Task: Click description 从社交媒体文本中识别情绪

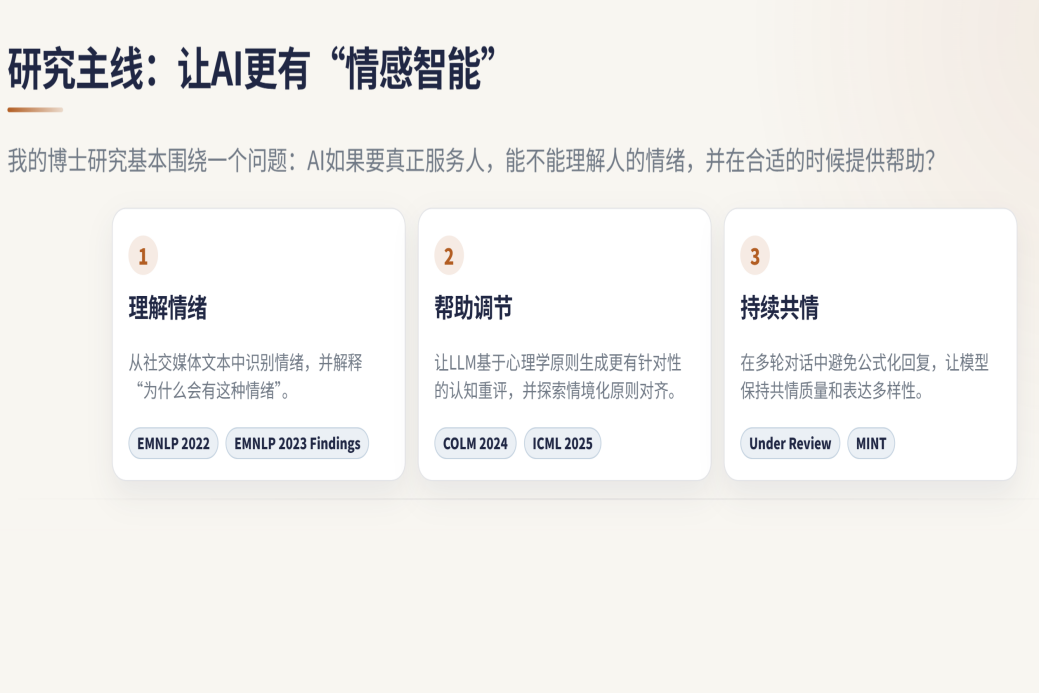Action: pos(246,376)
